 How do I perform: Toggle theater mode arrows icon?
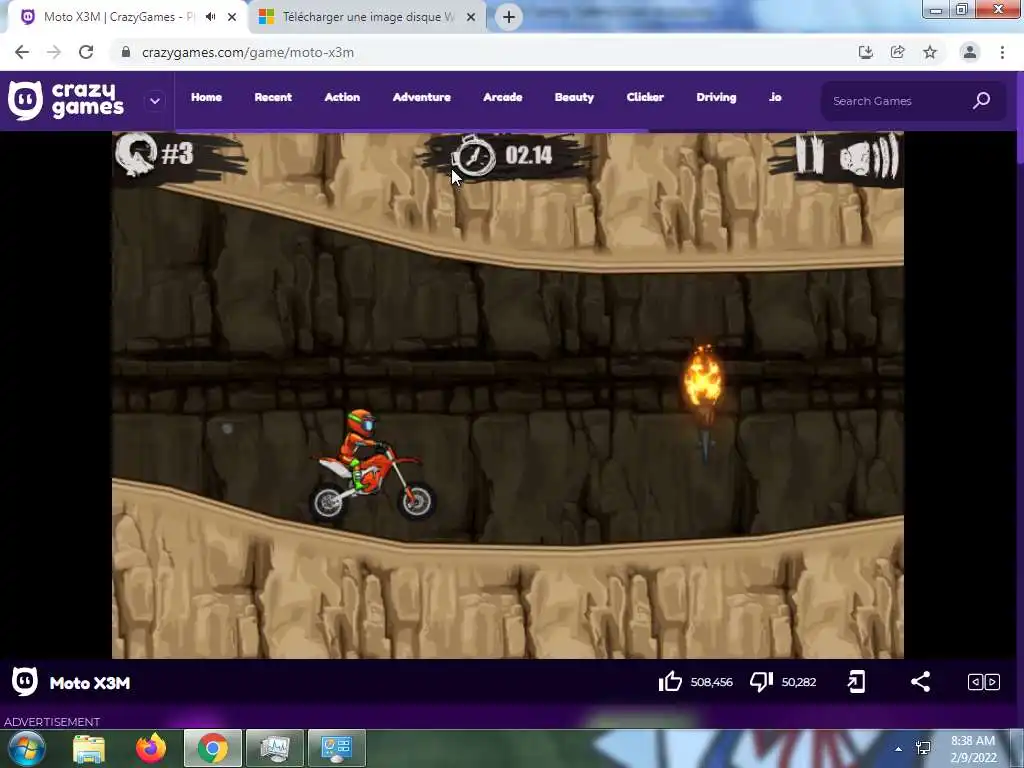984,682
